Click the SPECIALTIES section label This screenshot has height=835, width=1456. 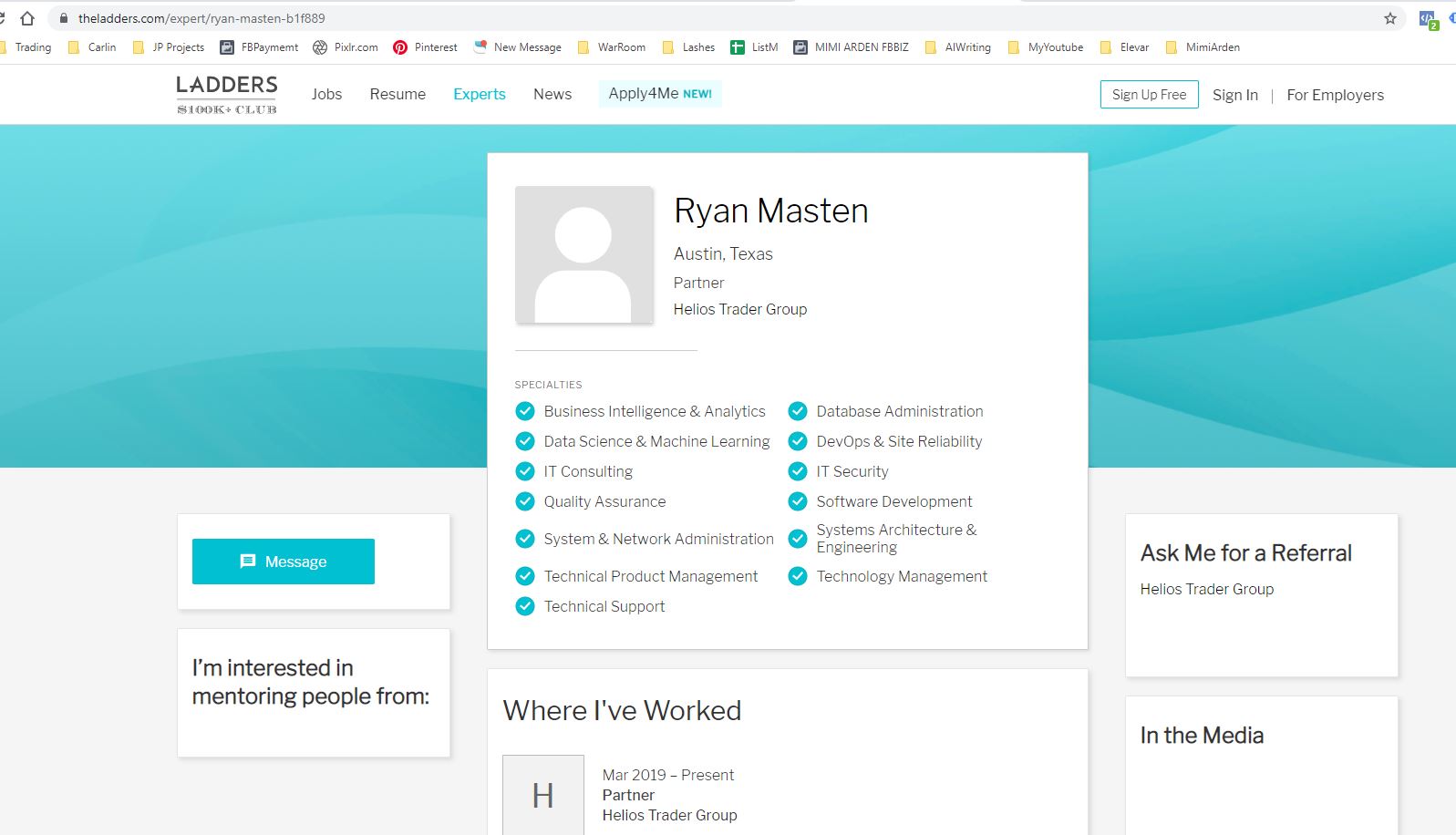548,385
